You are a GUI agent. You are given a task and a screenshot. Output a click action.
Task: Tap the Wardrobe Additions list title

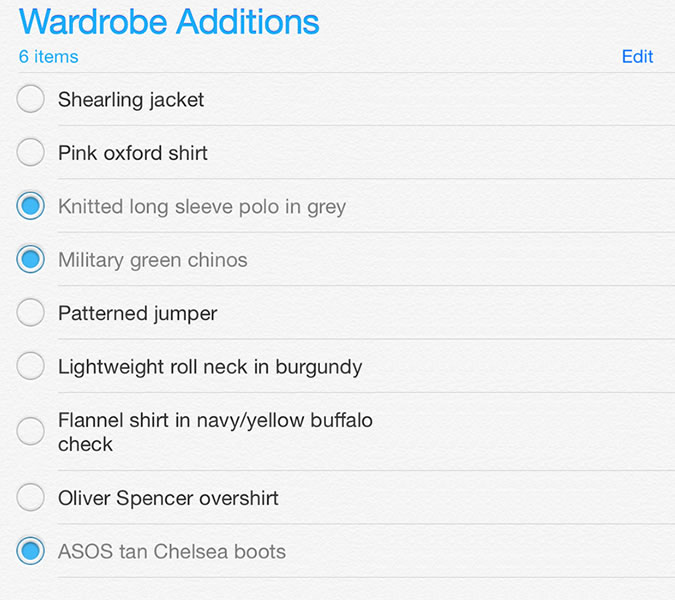click(x=169, y=22)
